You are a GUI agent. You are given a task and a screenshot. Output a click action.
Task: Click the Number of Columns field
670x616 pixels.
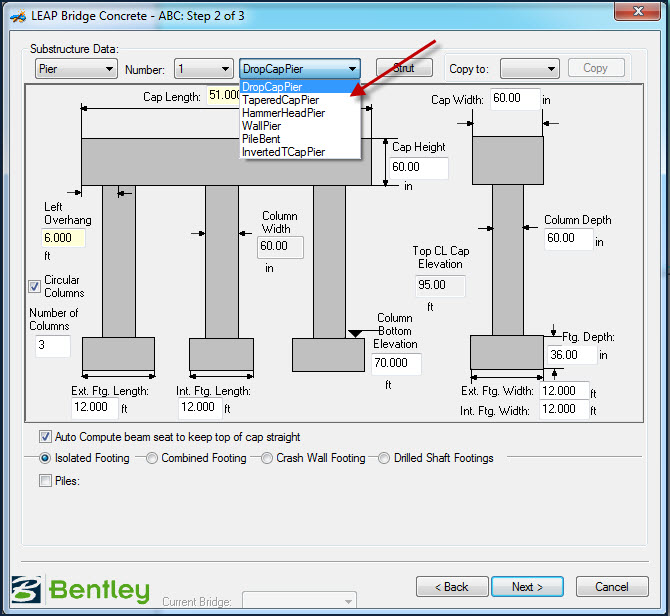[53, 346]
